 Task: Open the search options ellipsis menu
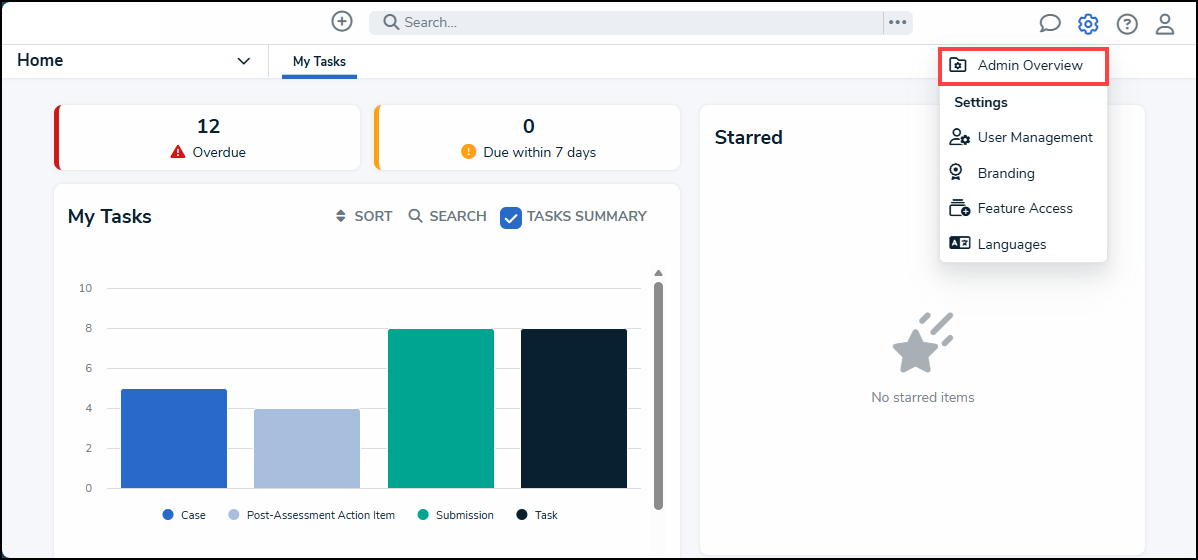(x=897, y=22)
